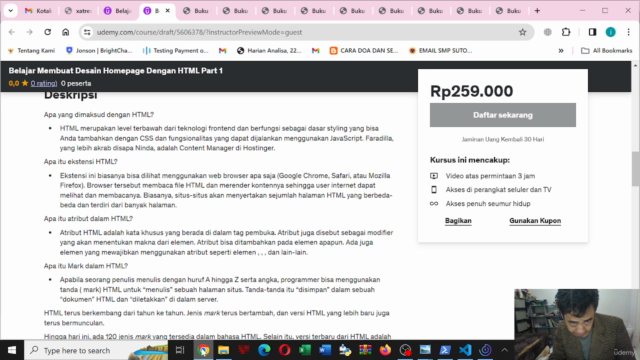Open the browser home page

click(65, 32)
